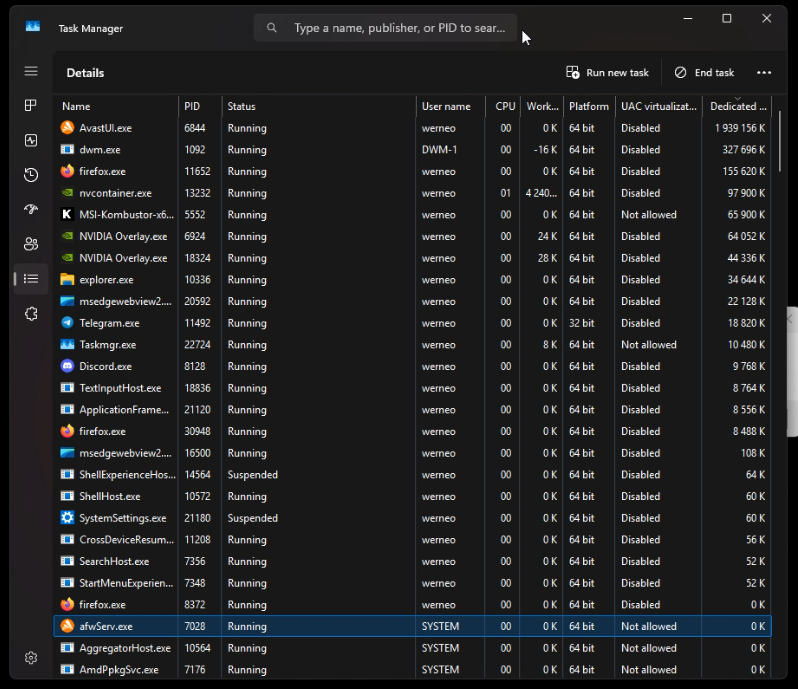Image resolution: width=798 pixels, height=689 pixels.
Task: Click msedgewebview2 icon with PID 20592
Action: pyautogui.click(x=67, y=301)
